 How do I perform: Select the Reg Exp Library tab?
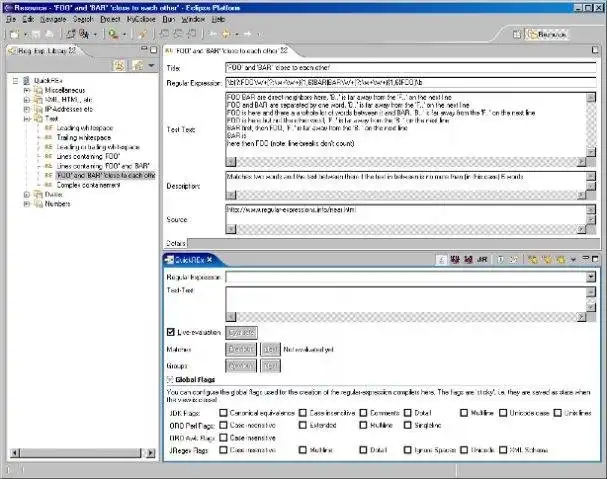tap(43, 51)
